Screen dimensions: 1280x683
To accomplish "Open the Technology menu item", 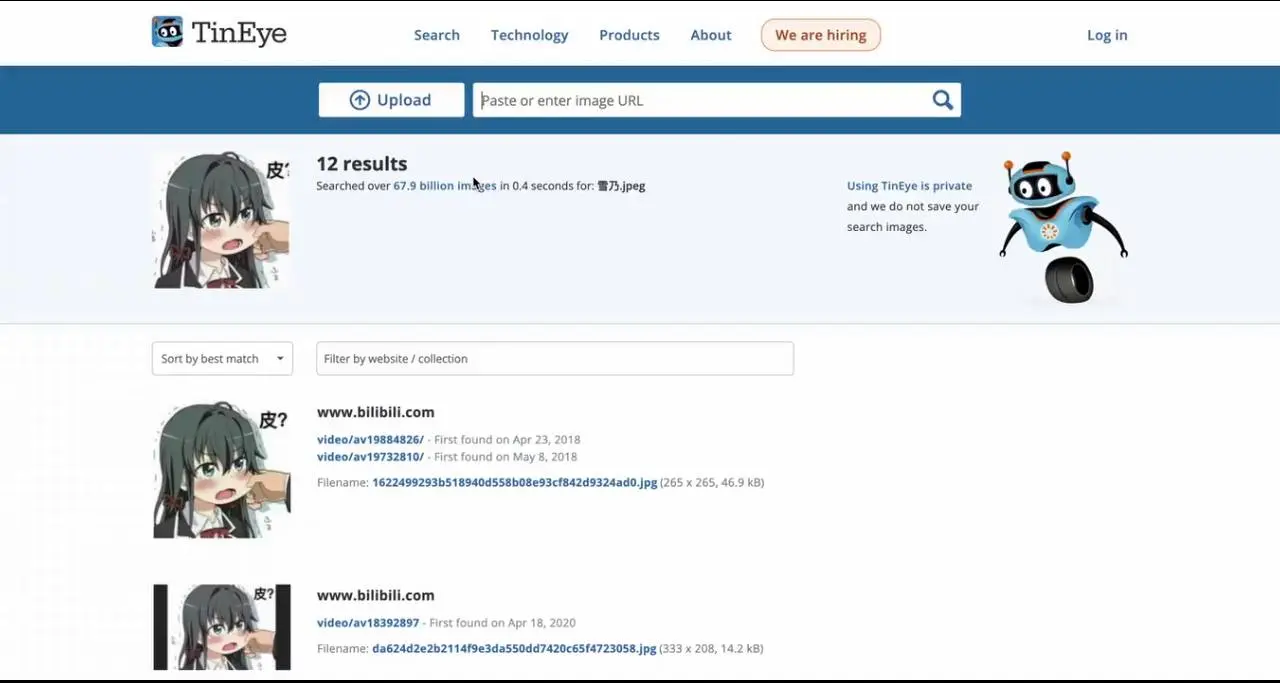I will (x=529, y=35).
